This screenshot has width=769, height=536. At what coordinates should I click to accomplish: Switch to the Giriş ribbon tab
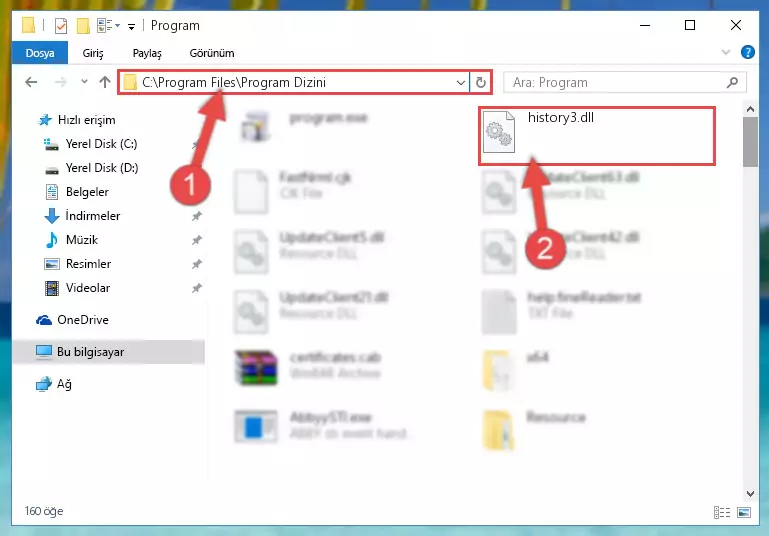[x=93, y=53]
